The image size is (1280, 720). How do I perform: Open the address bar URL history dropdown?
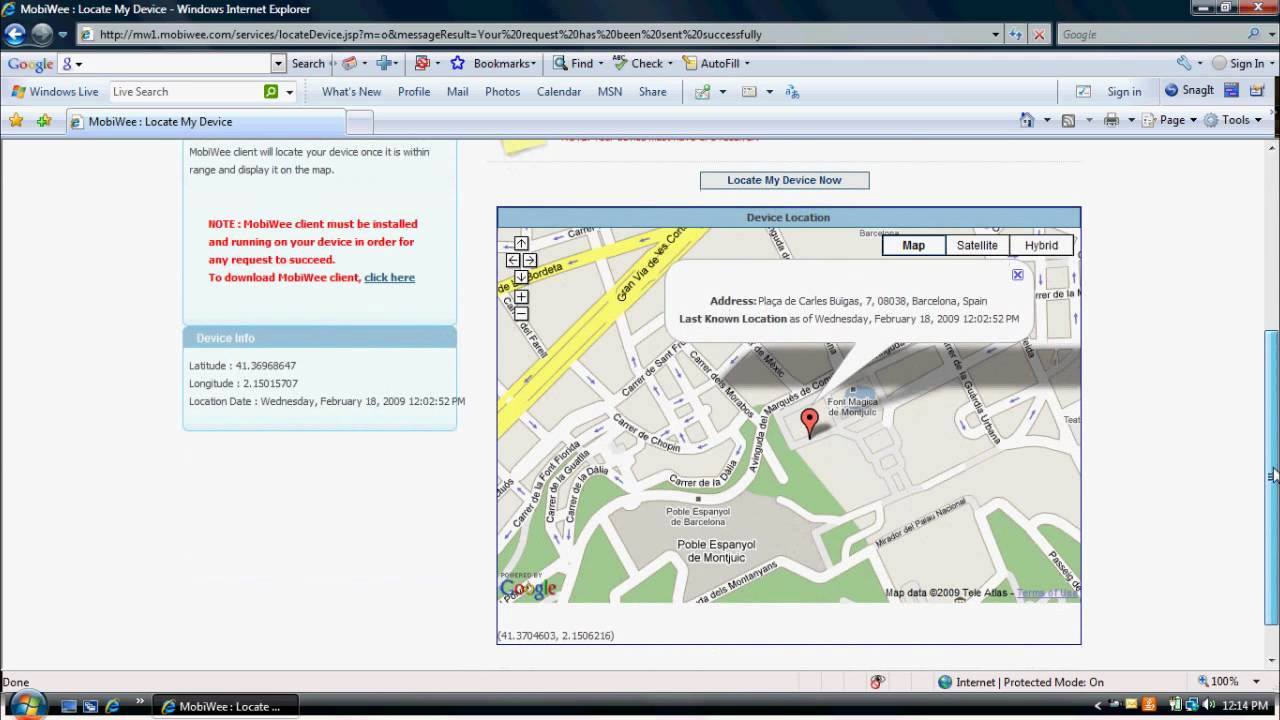click(x=995, y=34)
